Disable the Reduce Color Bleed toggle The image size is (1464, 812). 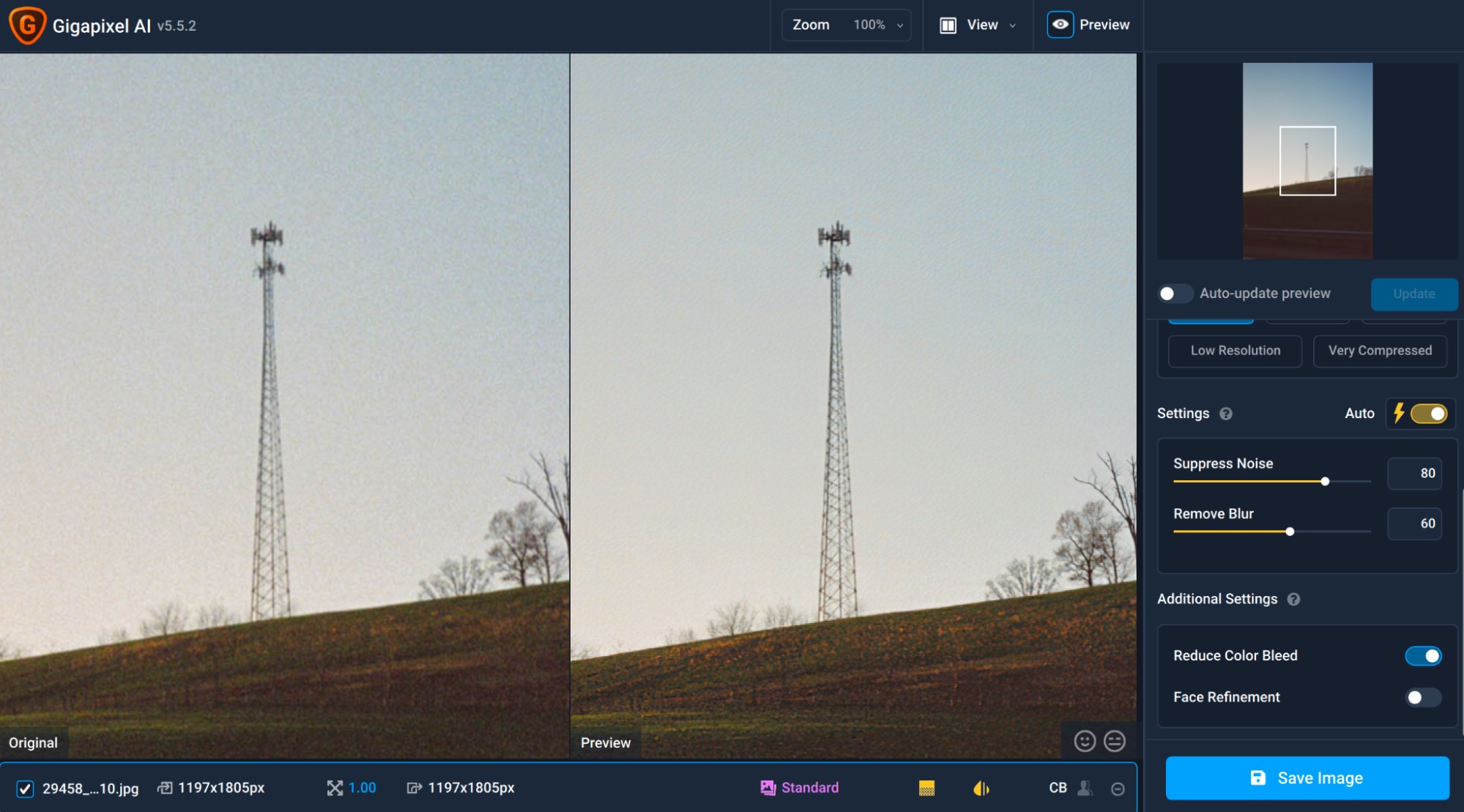coord(1423,655)
